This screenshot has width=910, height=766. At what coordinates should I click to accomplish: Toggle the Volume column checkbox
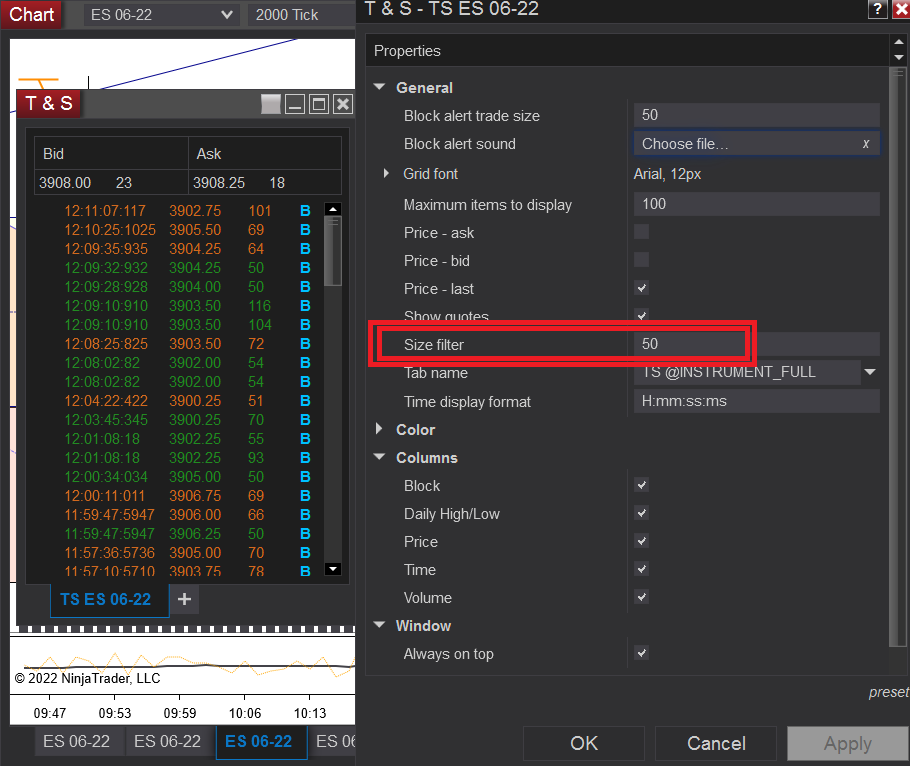click(x=641, y=597)
